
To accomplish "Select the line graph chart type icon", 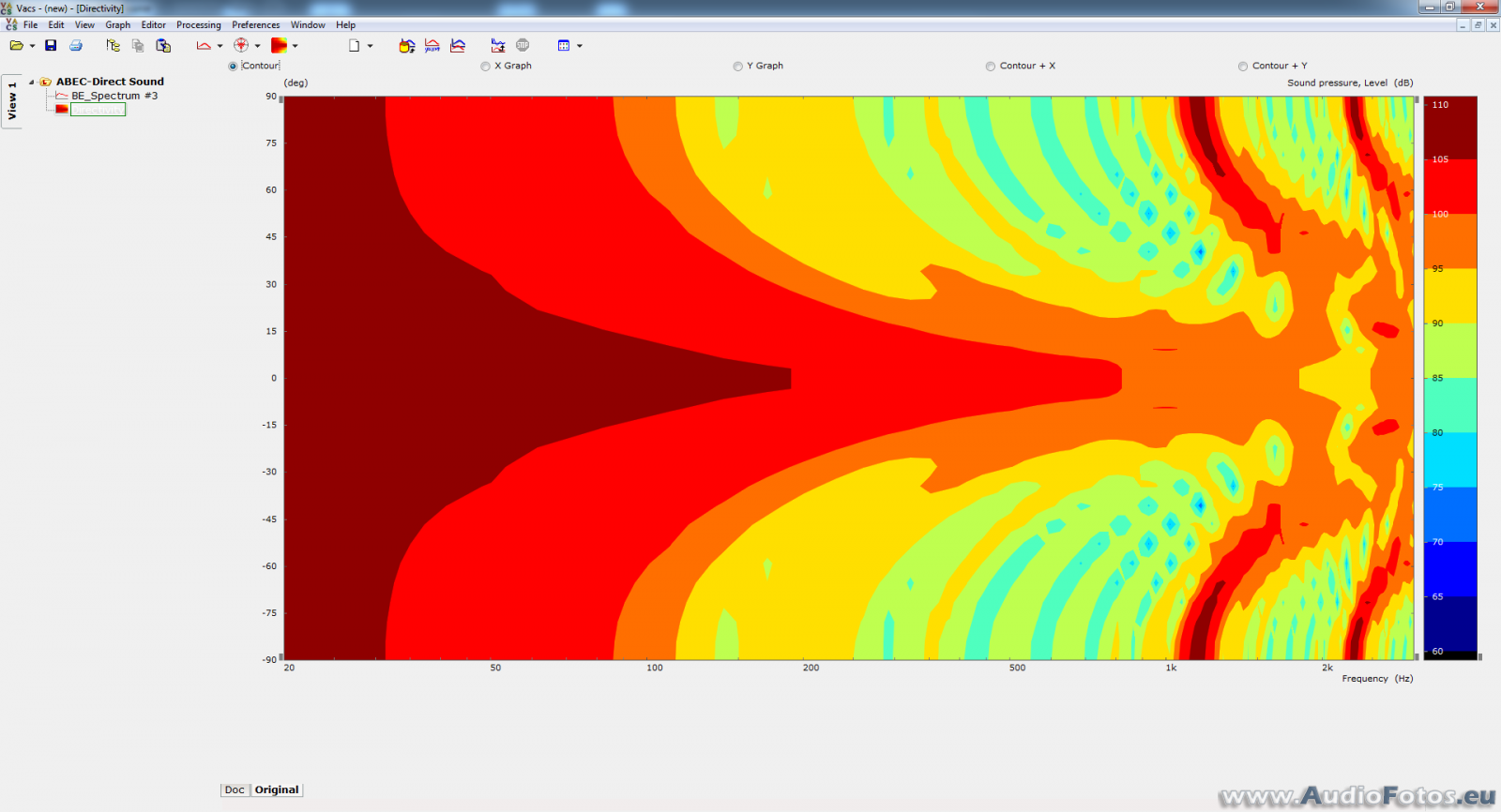I will [x=204, y=45].
